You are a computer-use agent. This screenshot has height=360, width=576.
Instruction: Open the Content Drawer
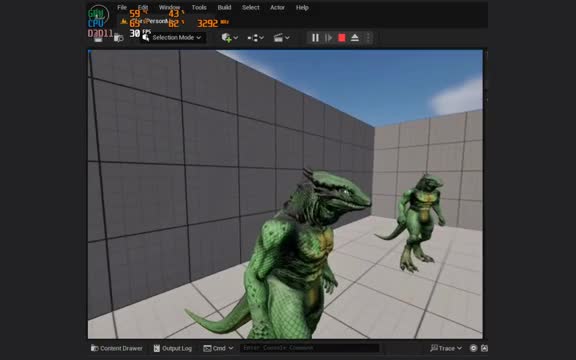point(117,348)
